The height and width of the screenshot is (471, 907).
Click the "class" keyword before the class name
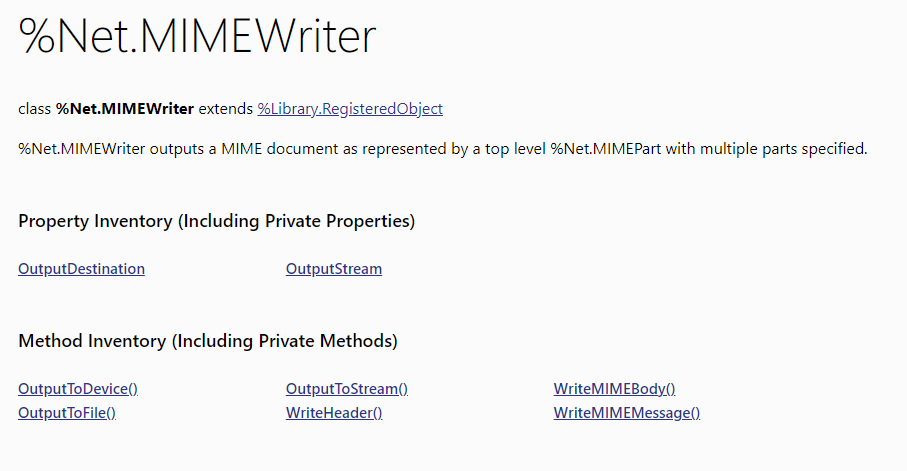35,109
